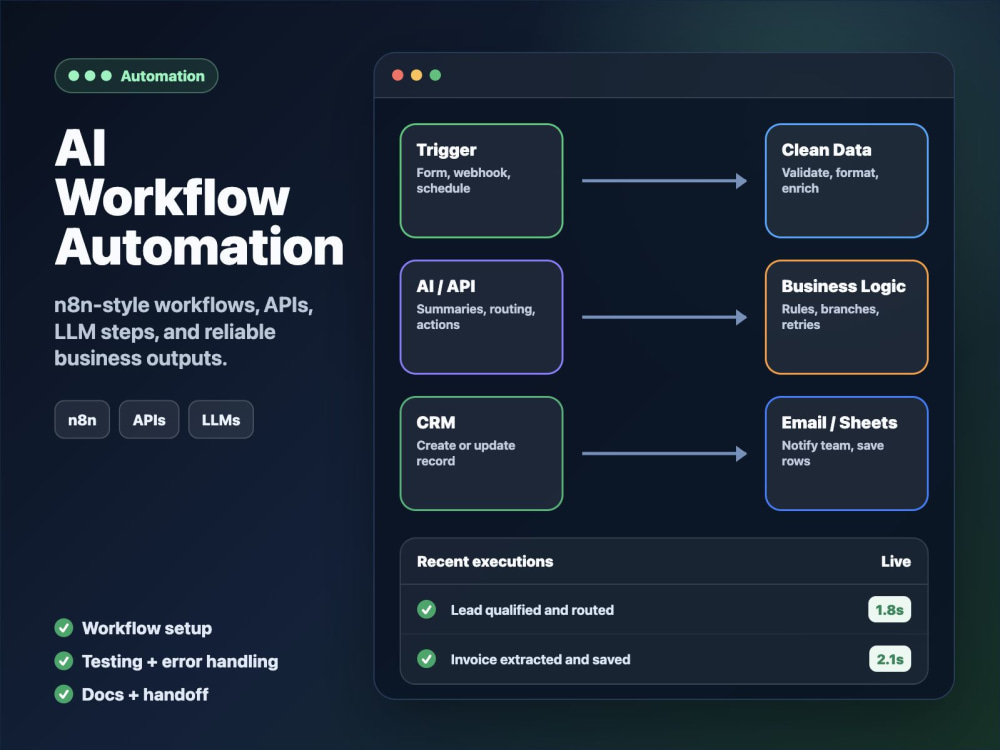Click the Live status label
This screenshot has width=1000, height=750.
[x=896, y=561]
